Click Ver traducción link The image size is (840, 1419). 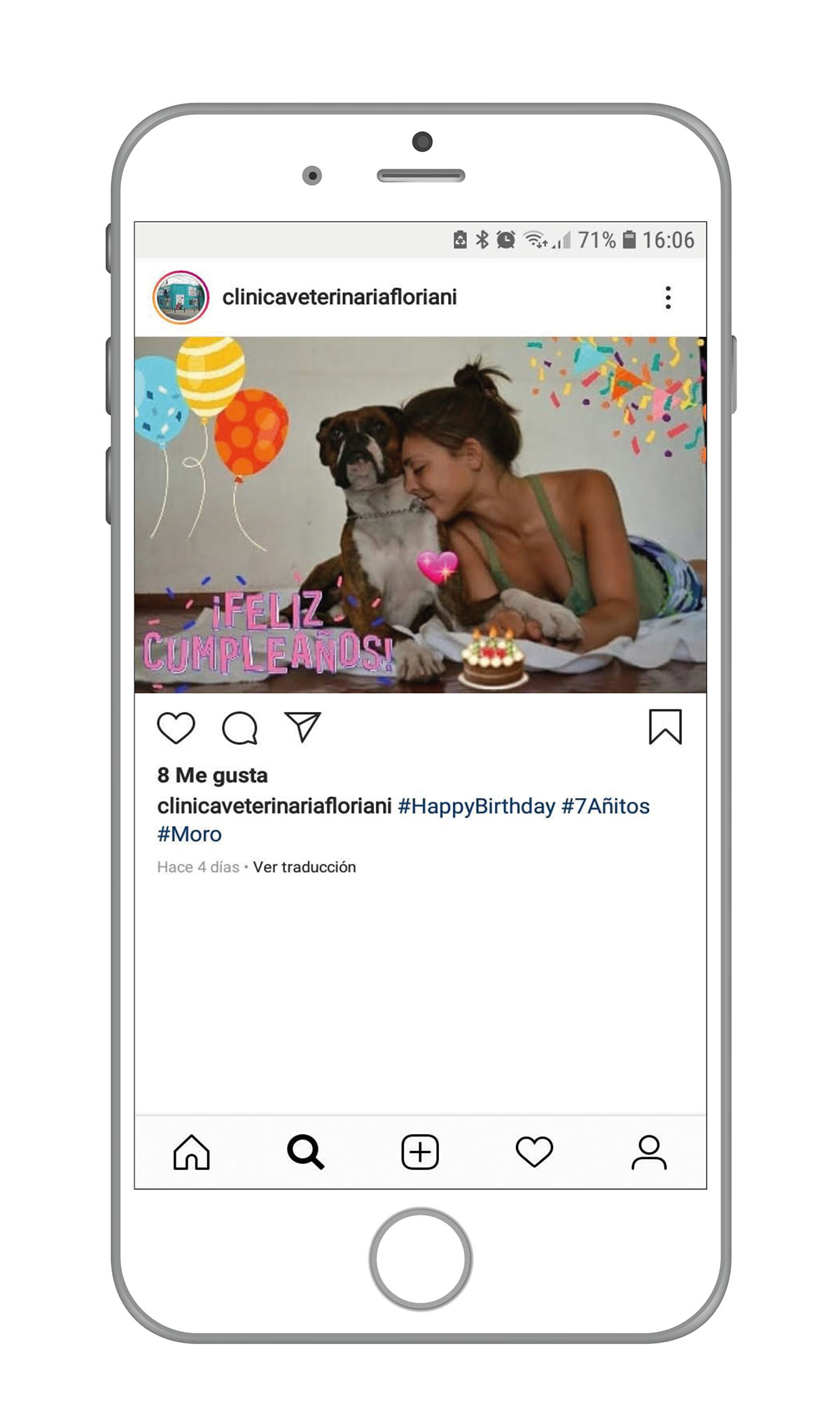(304, 867)
